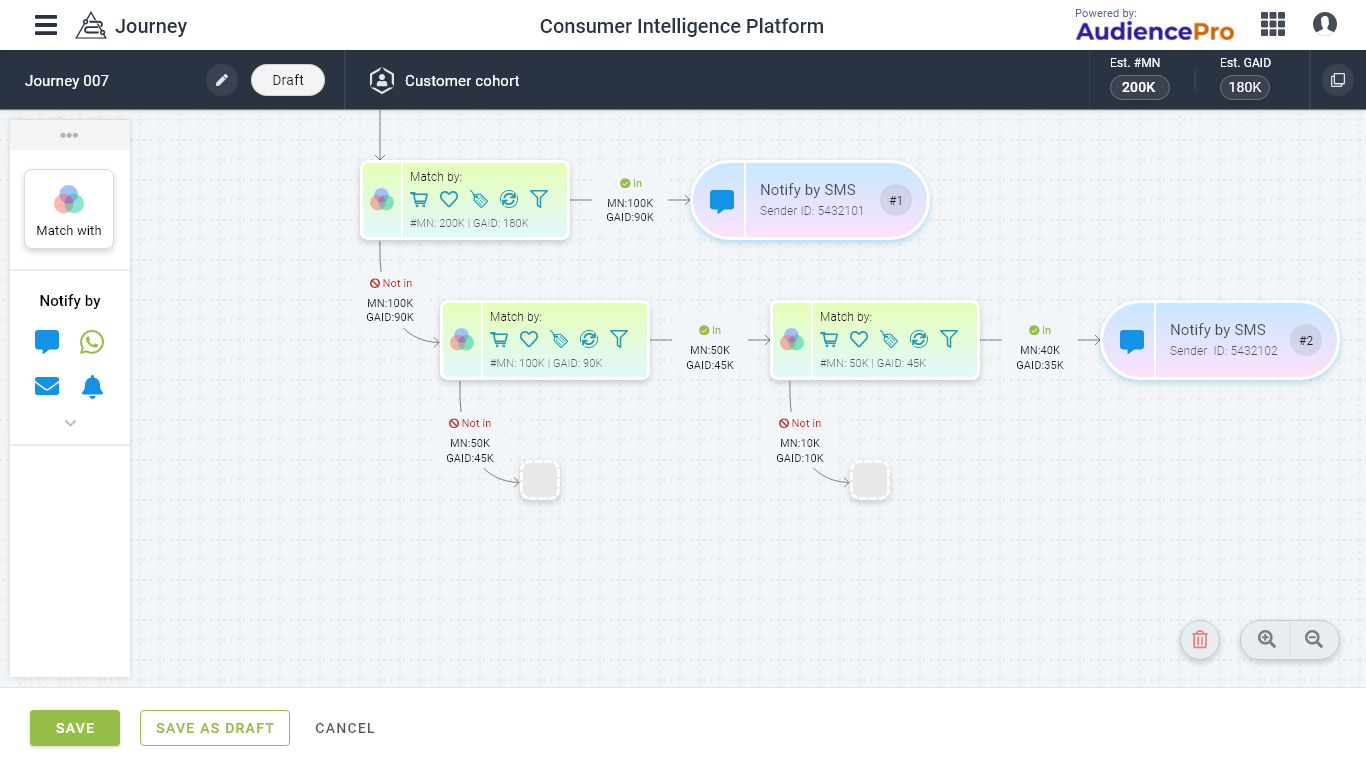Select the push notification bell icon
Image resolution: width=1366 pixels, height=768 pixels.
(92, 387)
